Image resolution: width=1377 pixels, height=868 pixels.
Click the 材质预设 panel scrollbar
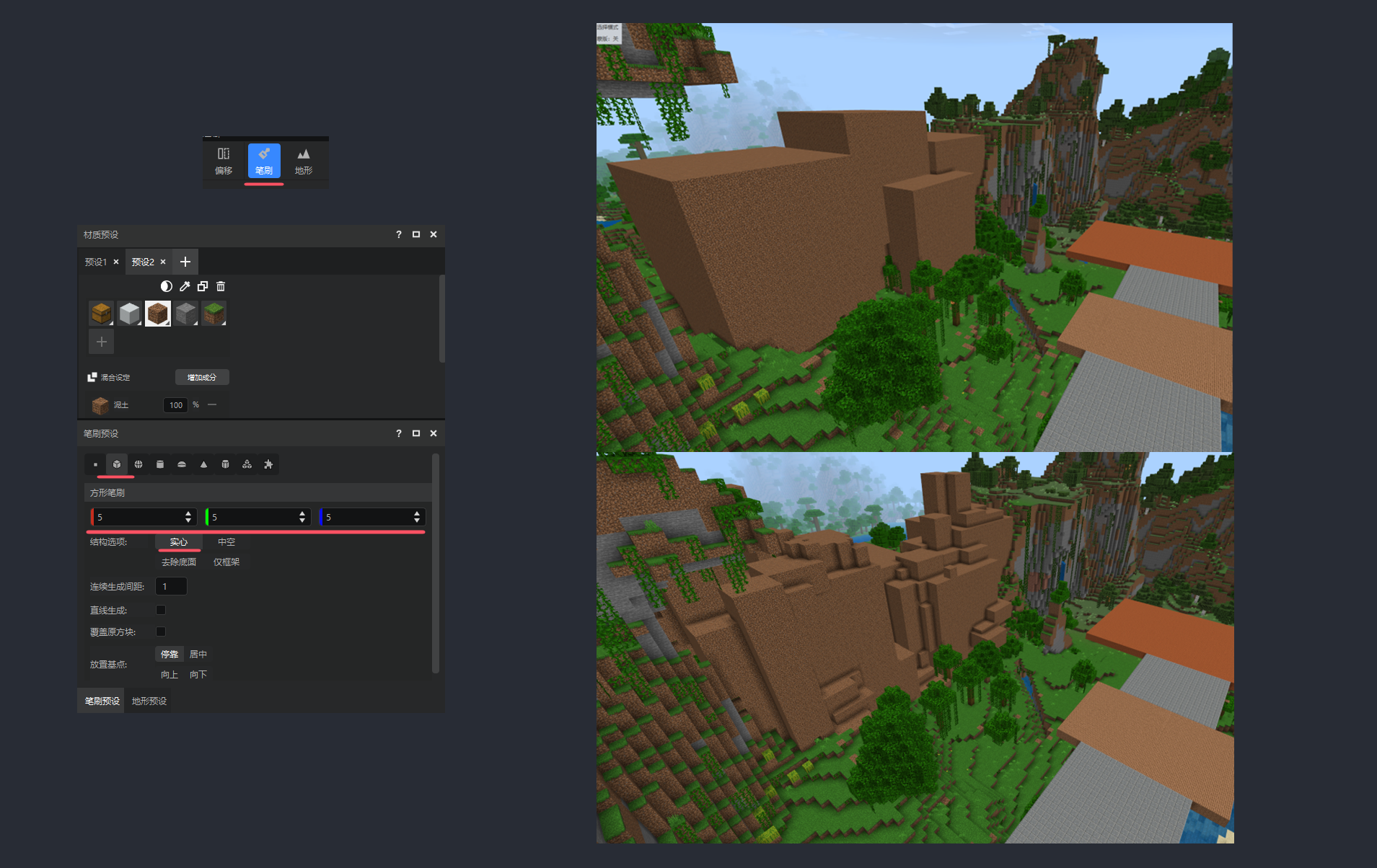tap(441, 319)
